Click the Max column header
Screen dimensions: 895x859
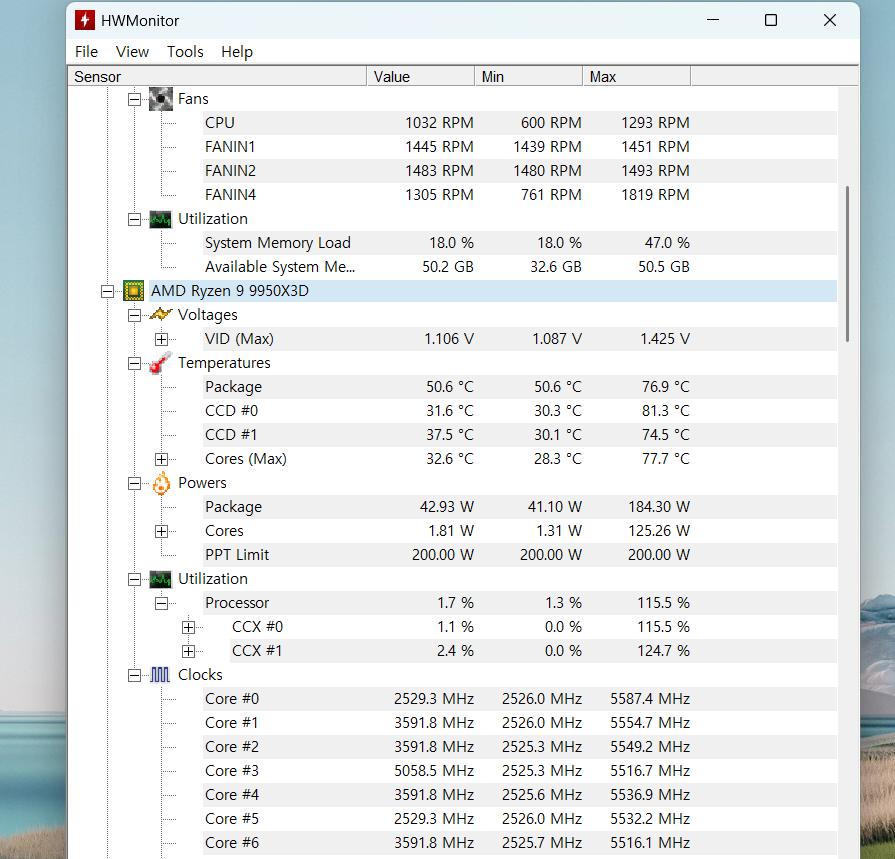point(636,76)
